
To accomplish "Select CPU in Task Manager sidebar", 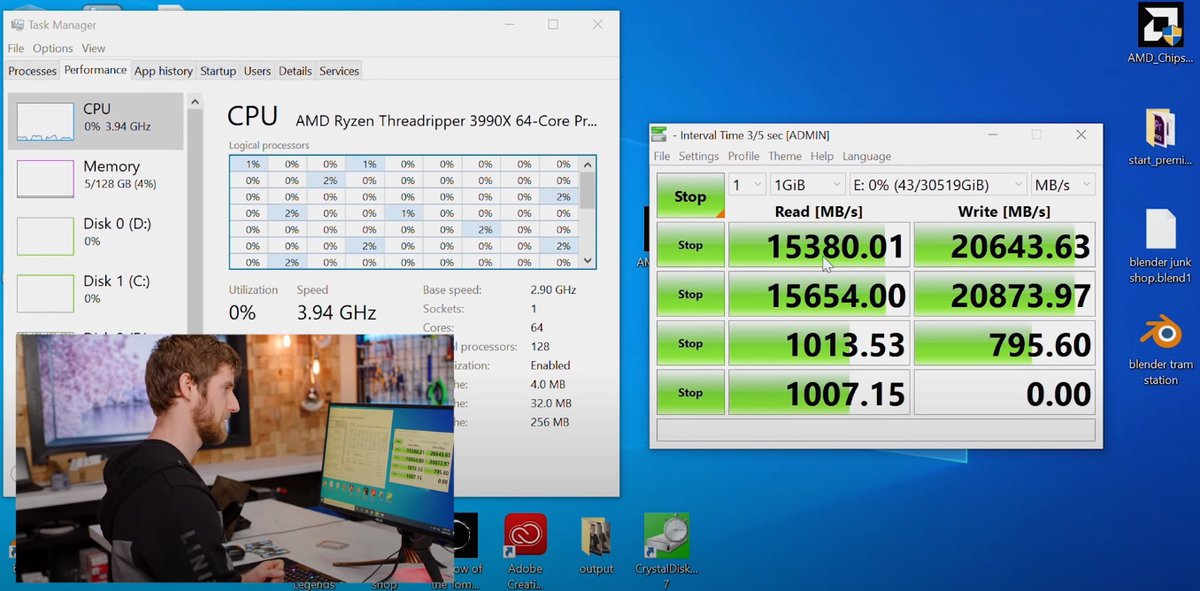I will 95,118.
